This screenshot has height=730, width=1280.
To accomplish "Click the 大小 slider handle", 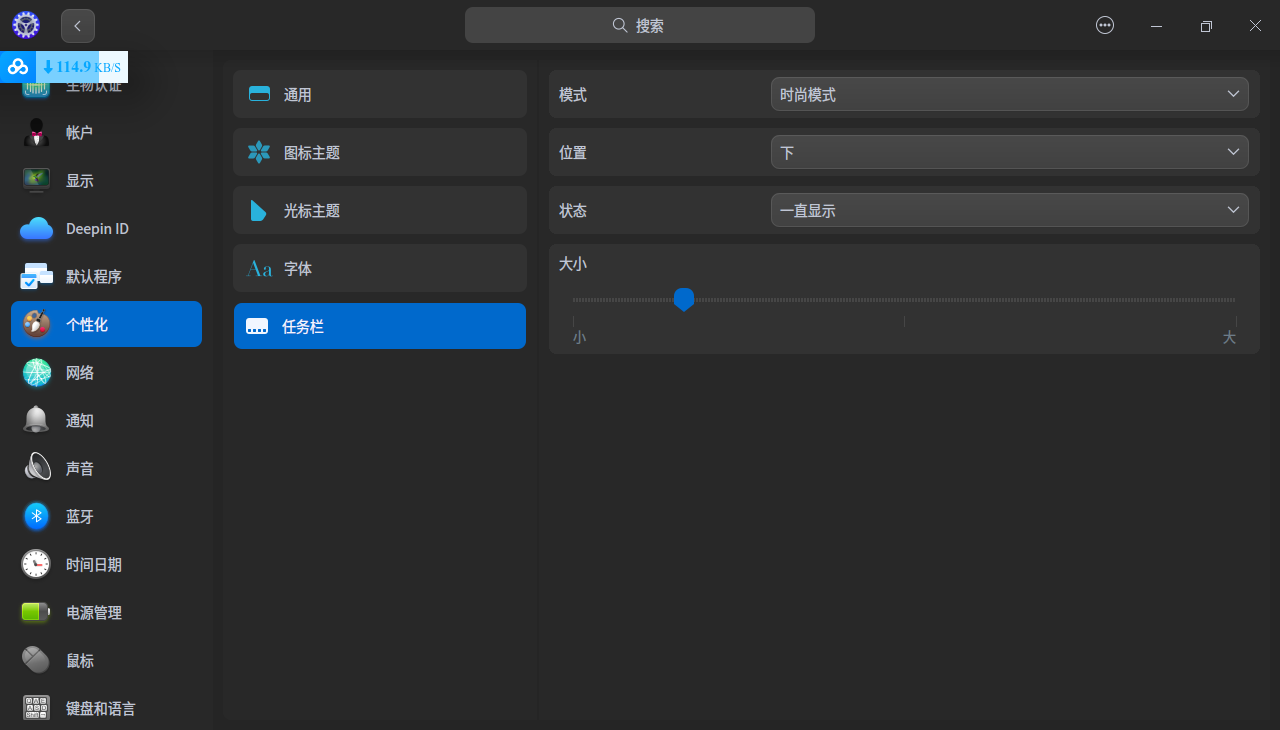I will pyautogui.click(x=684, y=299).
